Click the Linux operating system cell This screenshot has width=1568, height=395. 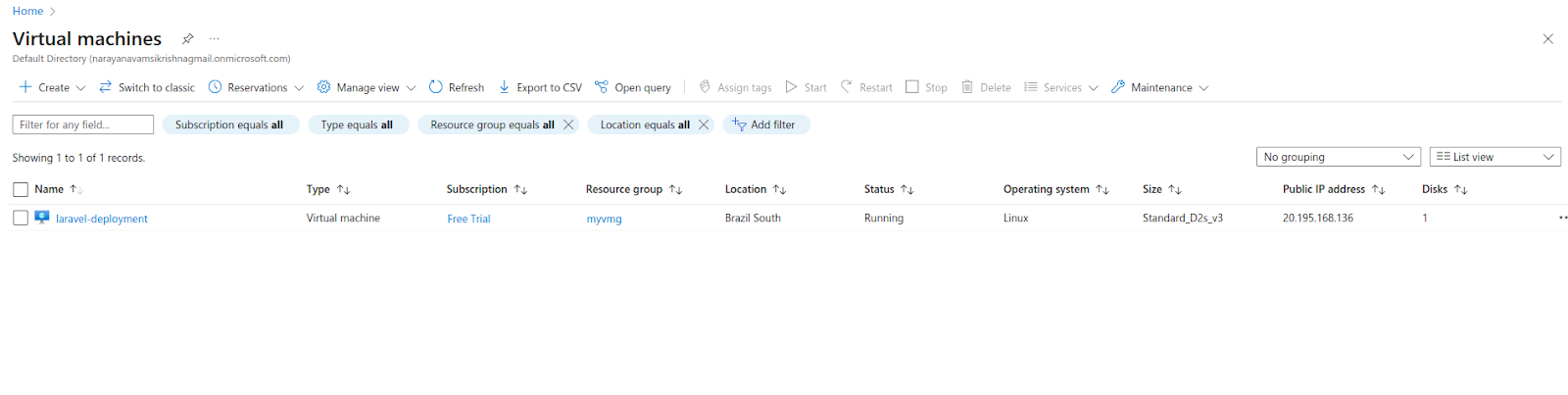tap(1016, 218)
